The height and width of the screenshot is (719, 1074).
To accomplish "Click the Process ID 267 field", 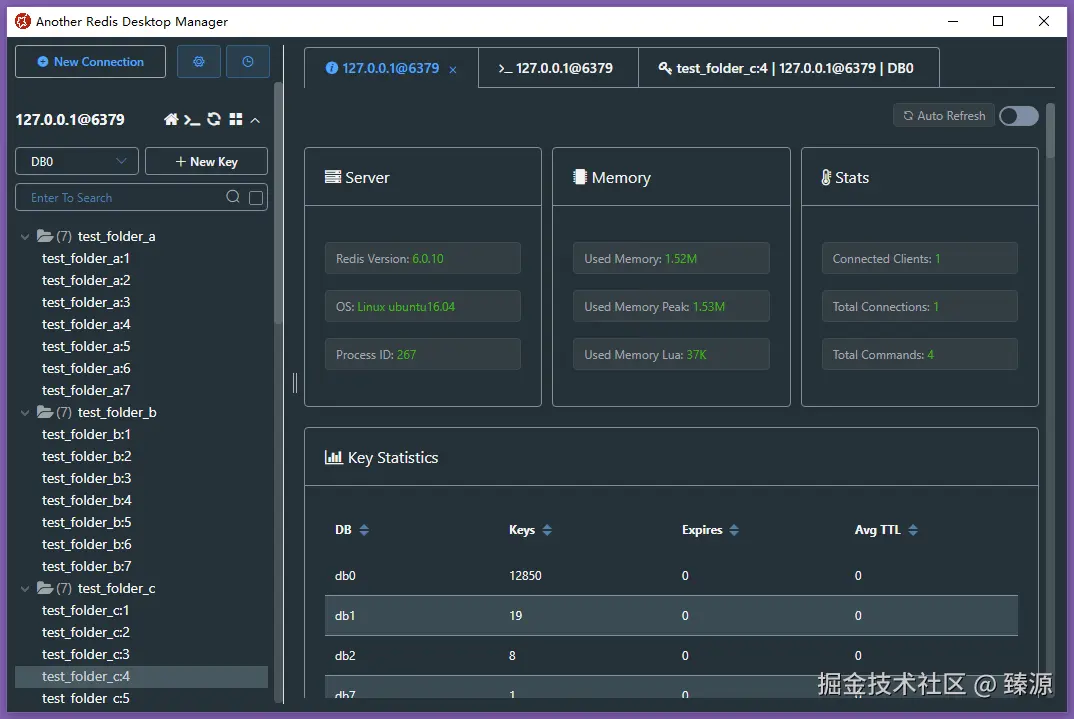I will click(x=423, y=354).
